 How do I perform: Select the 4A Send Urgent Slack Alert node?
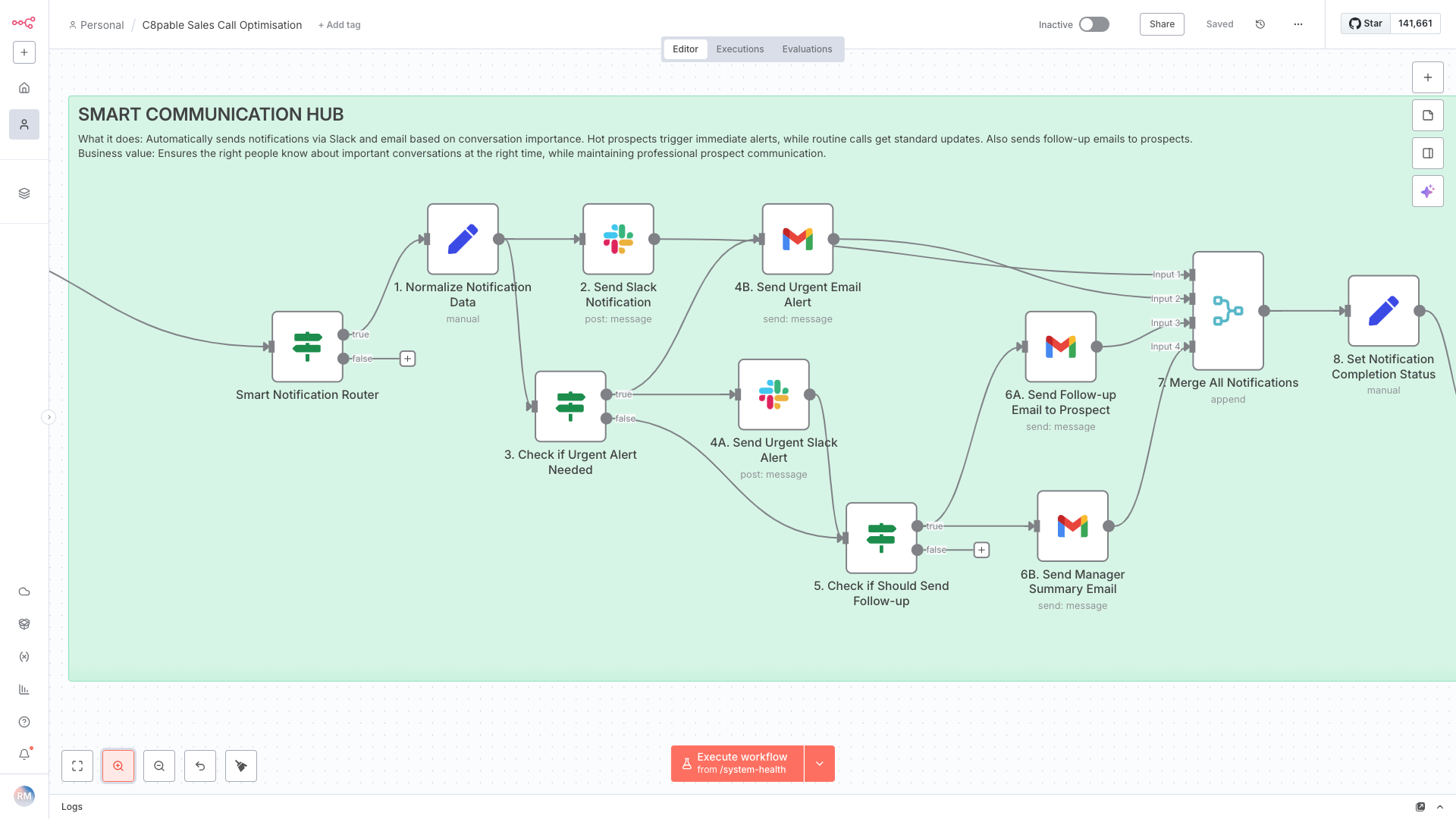[773, 394]
